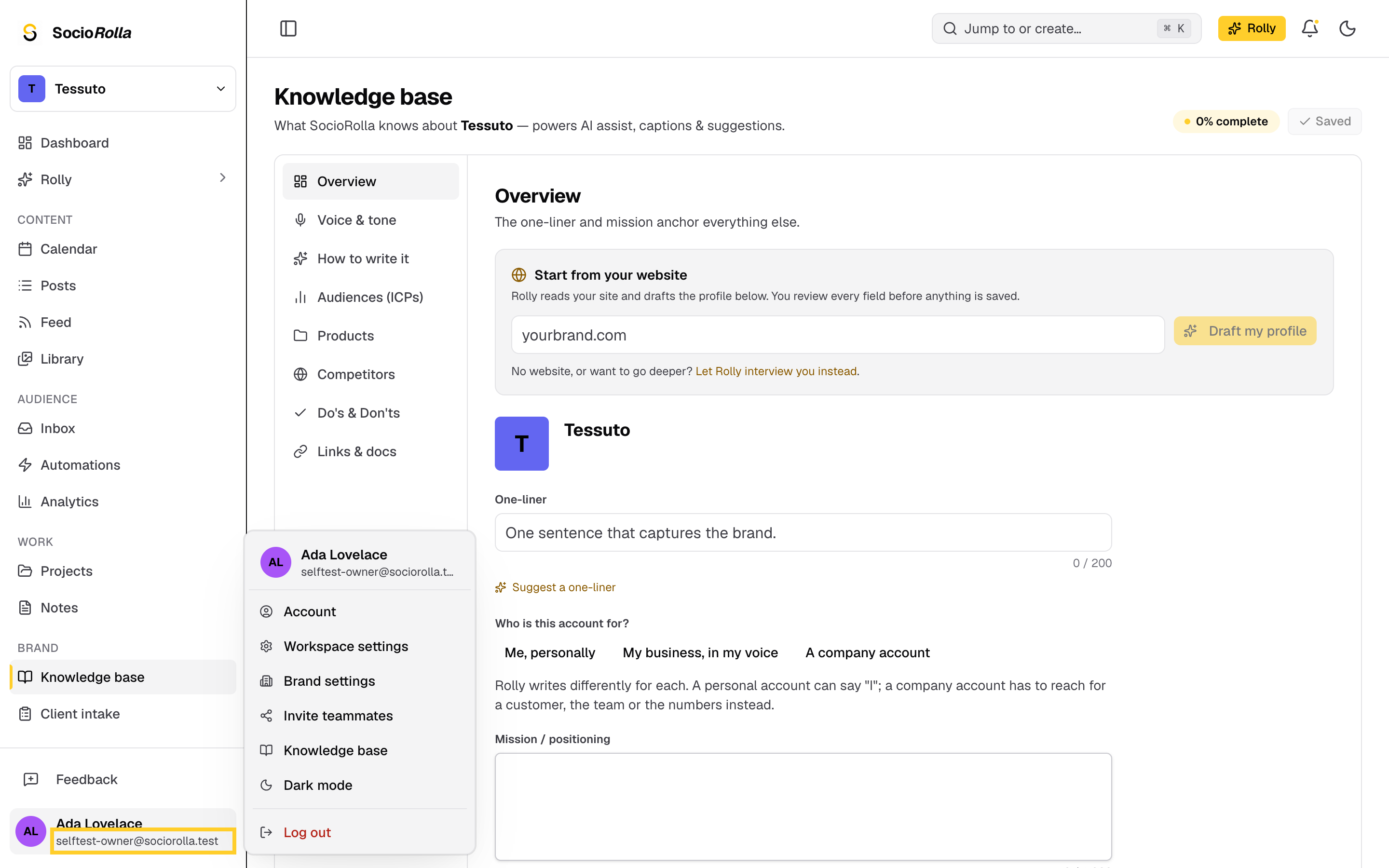Expand the Rolly sidebar chevron
1389x868 pixels.
coord(222,178)
